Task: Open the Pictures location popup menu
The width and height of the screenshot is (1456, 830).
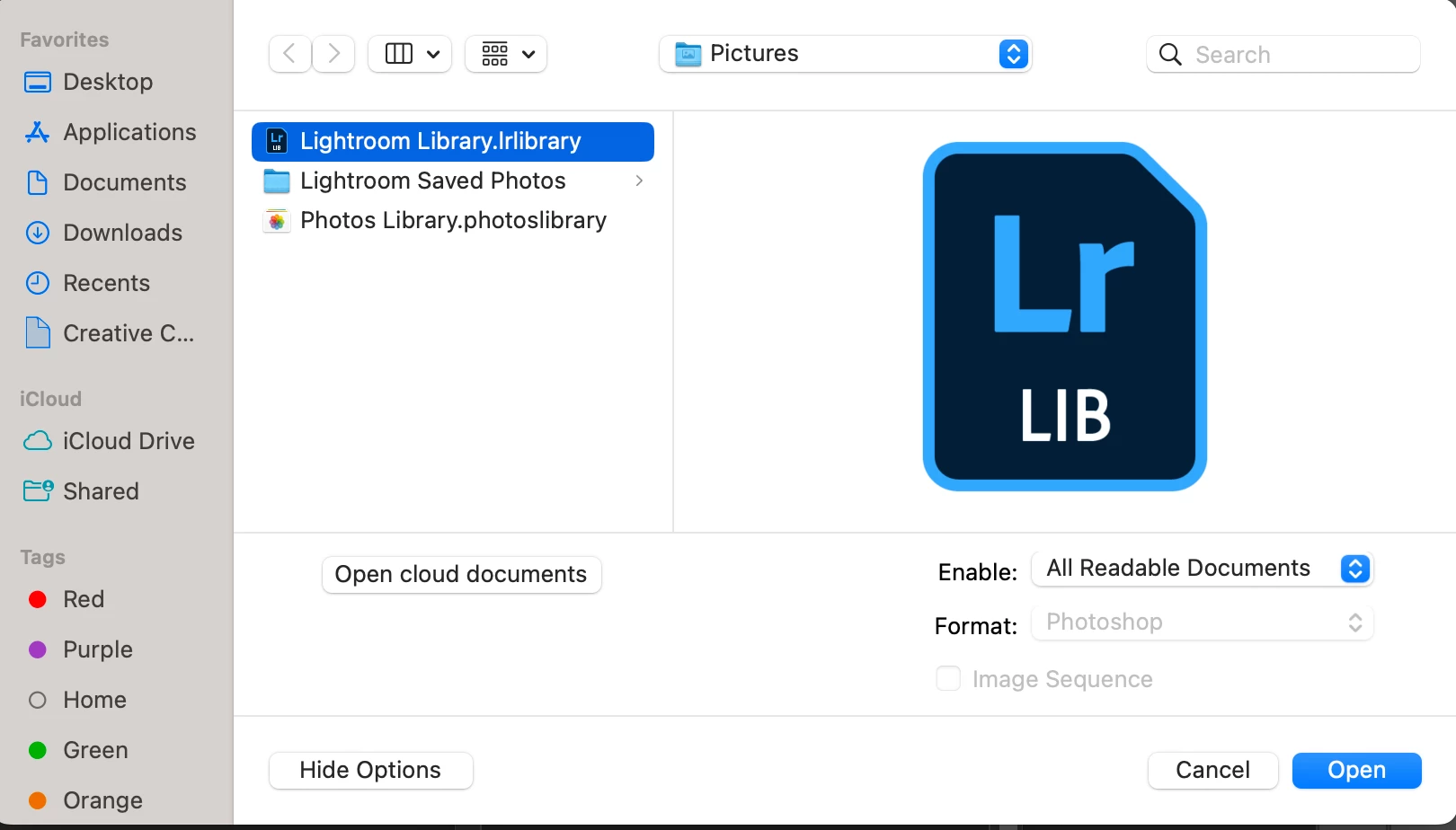Action: point(845,54)
